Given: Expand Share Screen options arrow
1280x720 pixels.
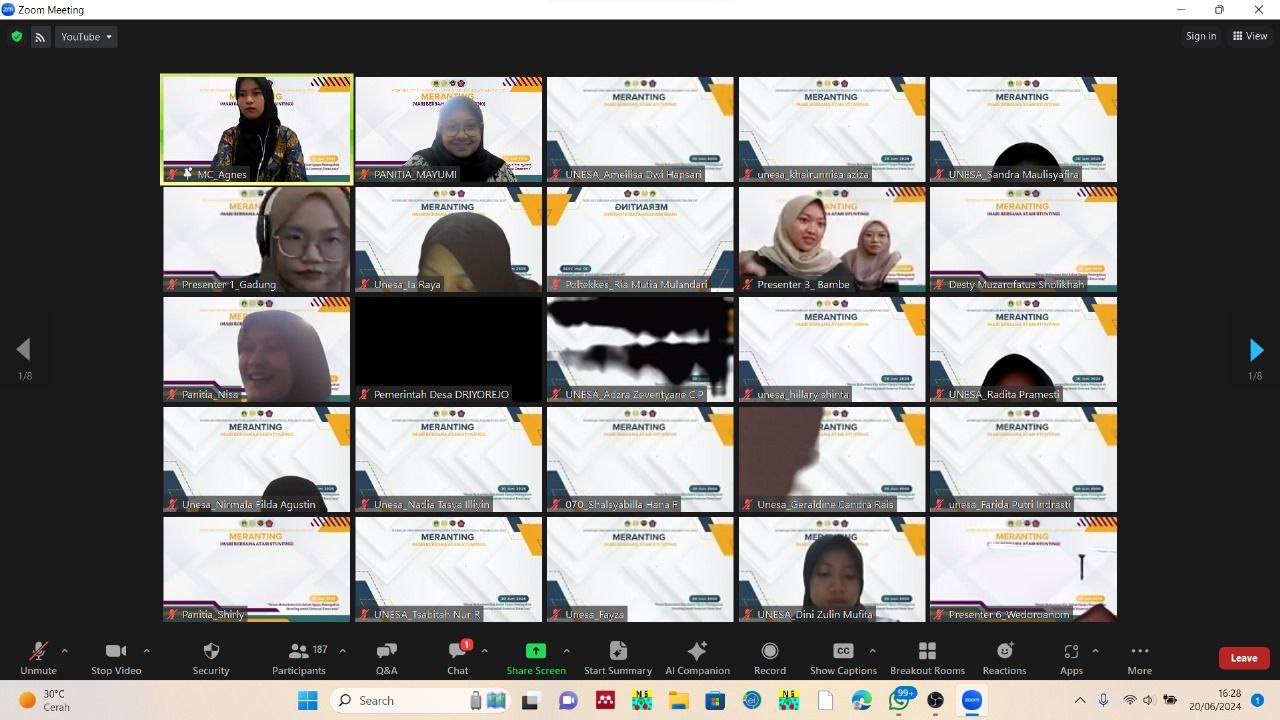Looking at the screenshot, I should click(567, 651).
